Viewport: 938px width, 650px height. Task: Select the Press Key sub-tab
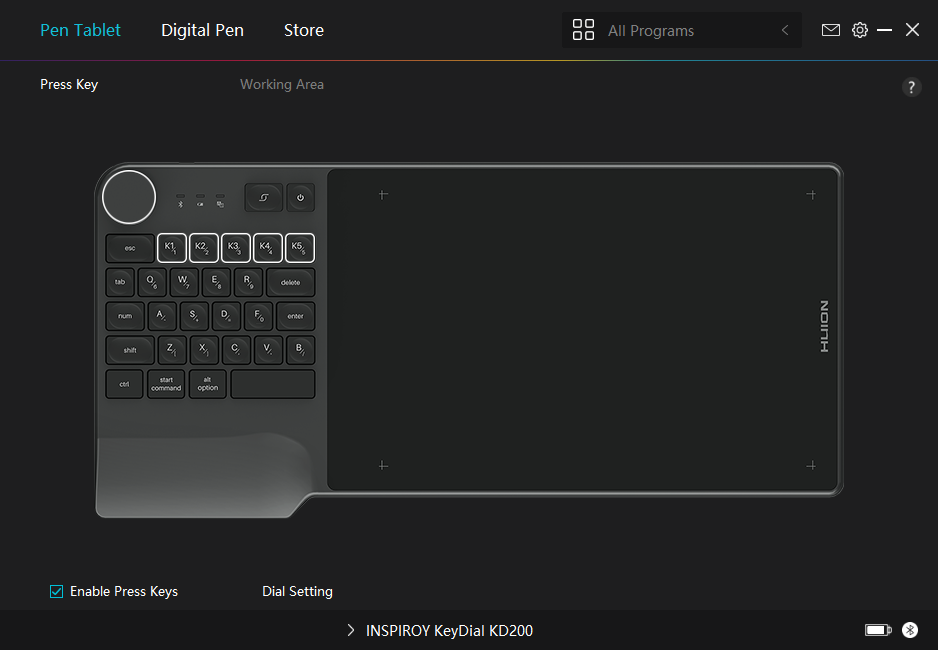pyautogui.click(x=69, y=84)
